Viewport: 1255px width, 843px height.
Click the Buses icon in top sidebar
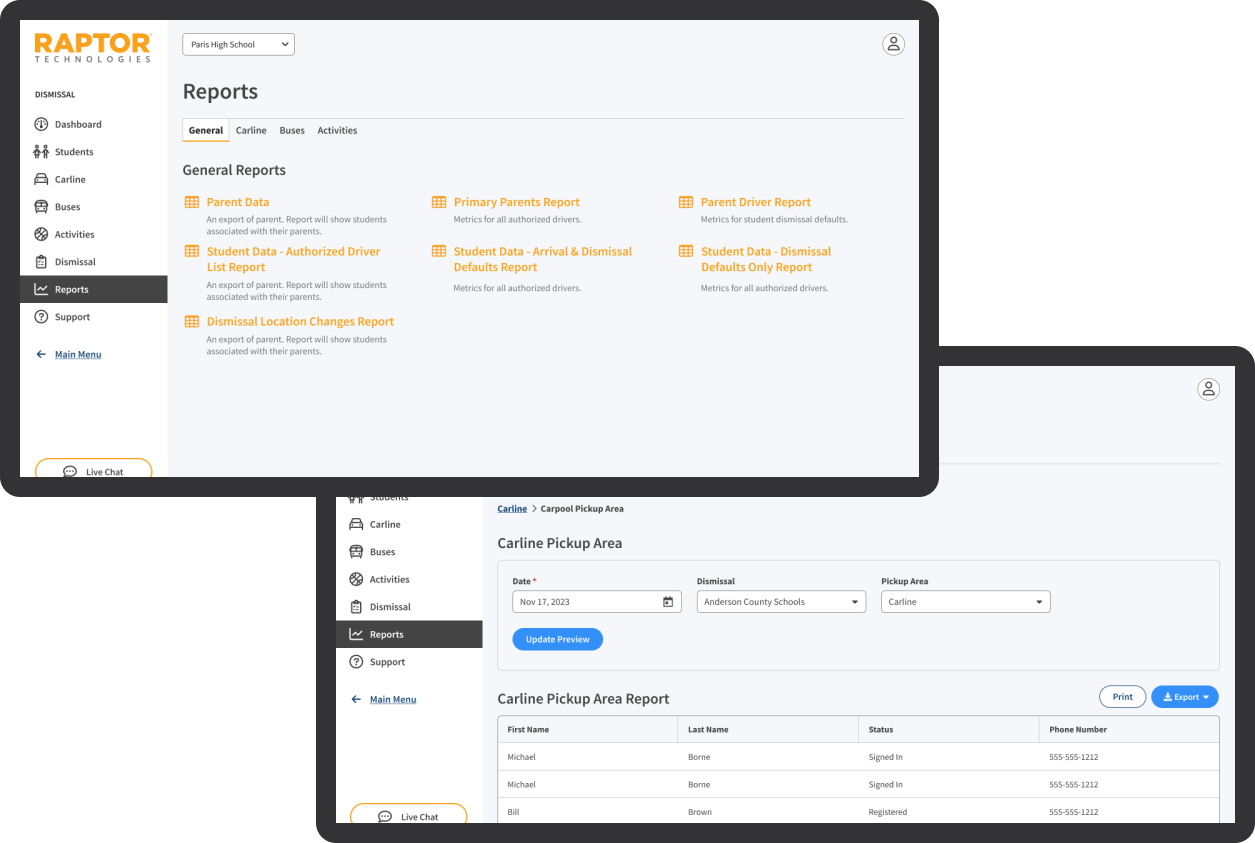41,207
